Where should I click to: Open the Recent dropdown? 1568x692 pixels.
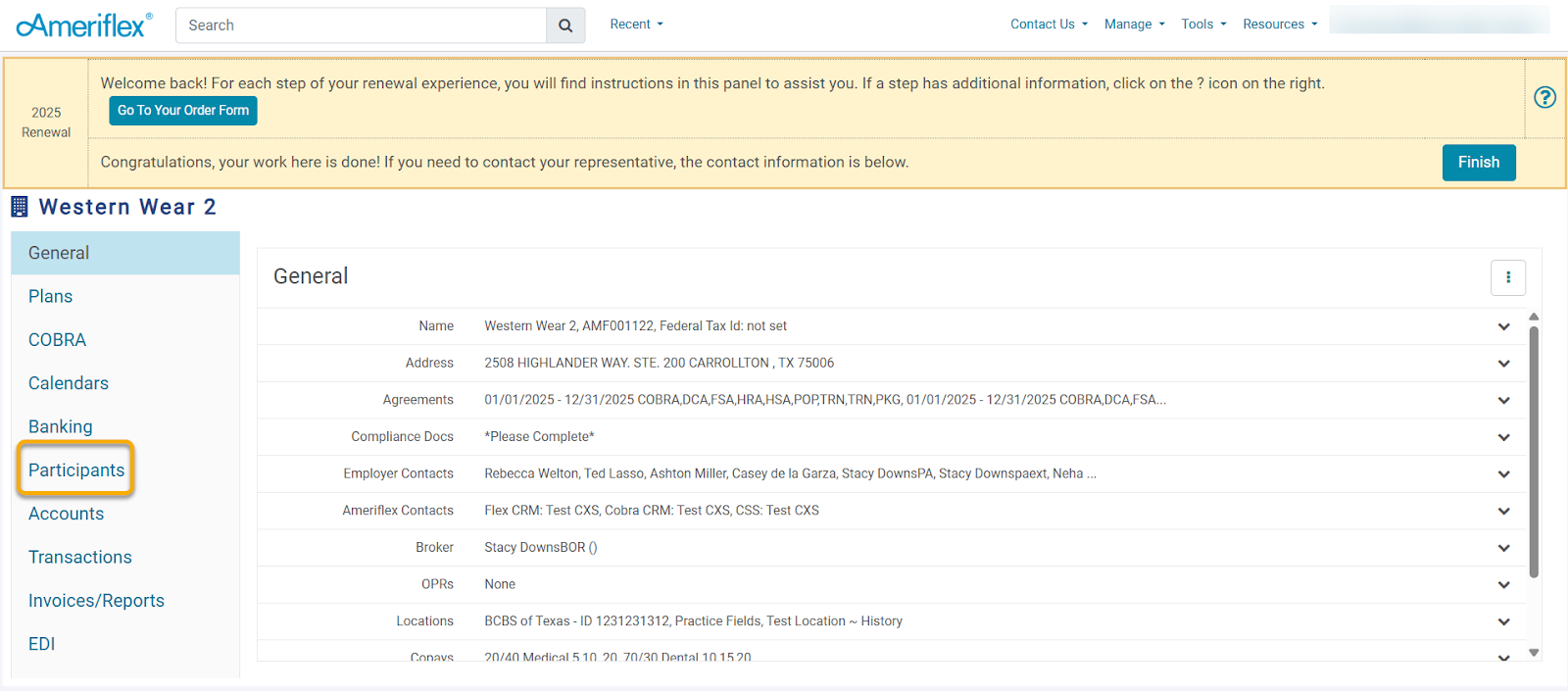click(636, 25)
